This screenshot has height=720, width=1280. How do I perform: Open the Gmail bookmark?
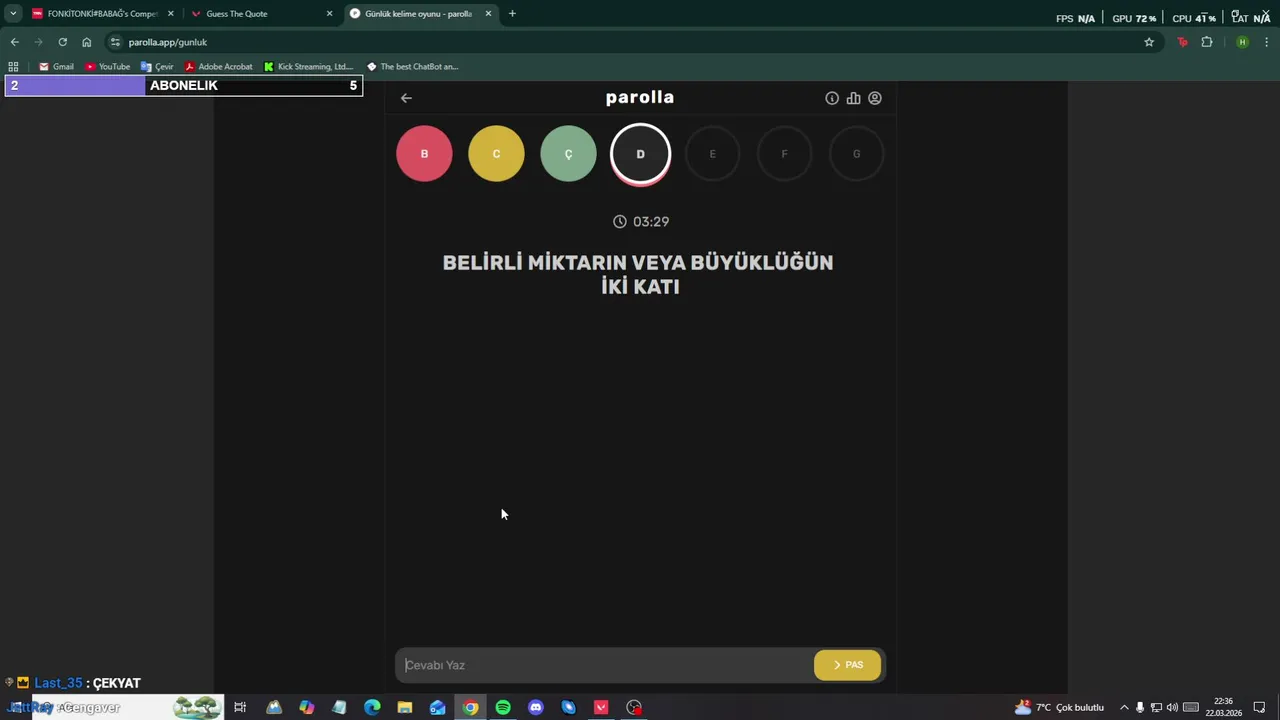click(56, 67)
